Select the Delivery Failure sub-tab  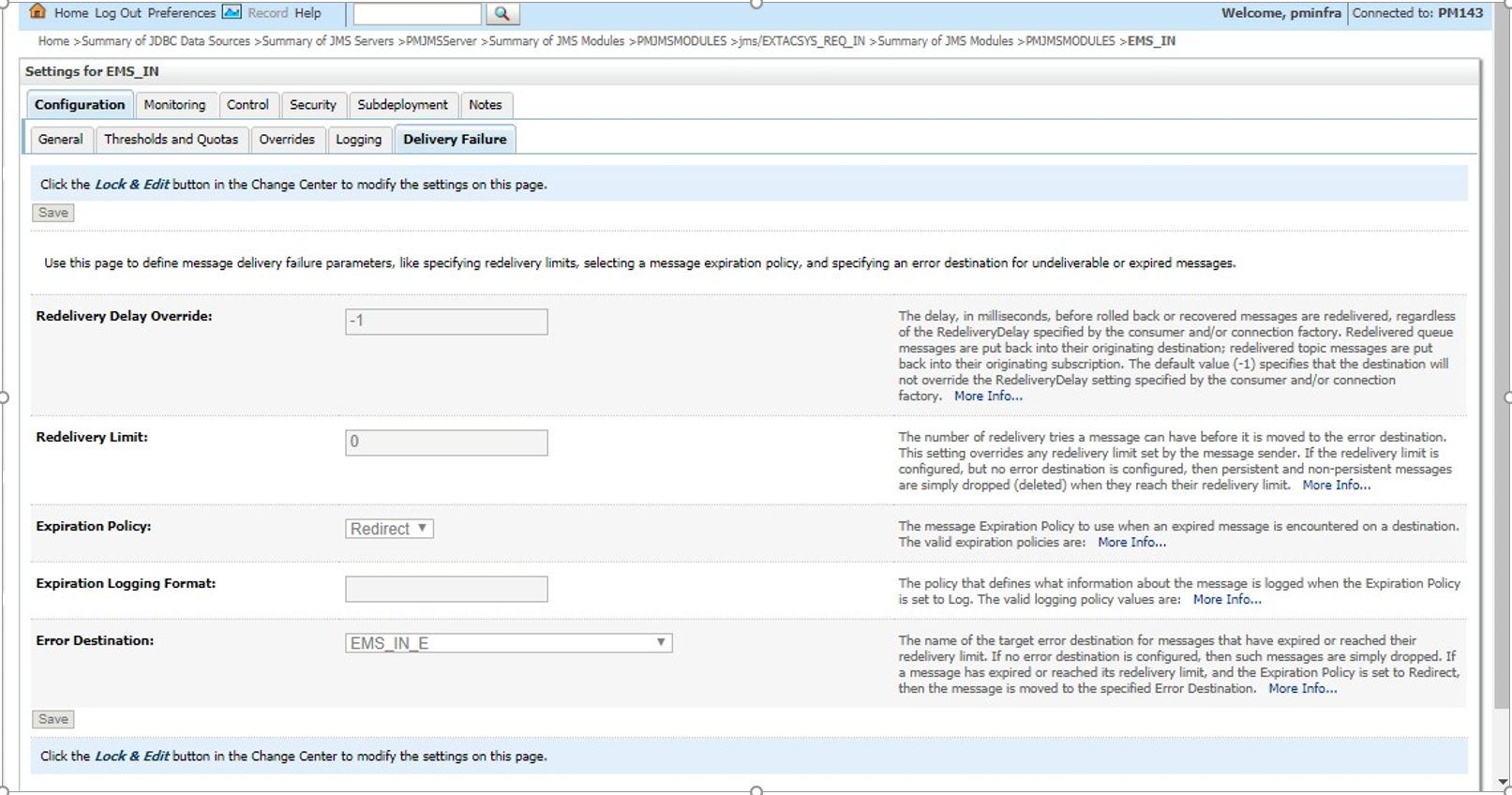pyautogui.click(x=455, y=140)
